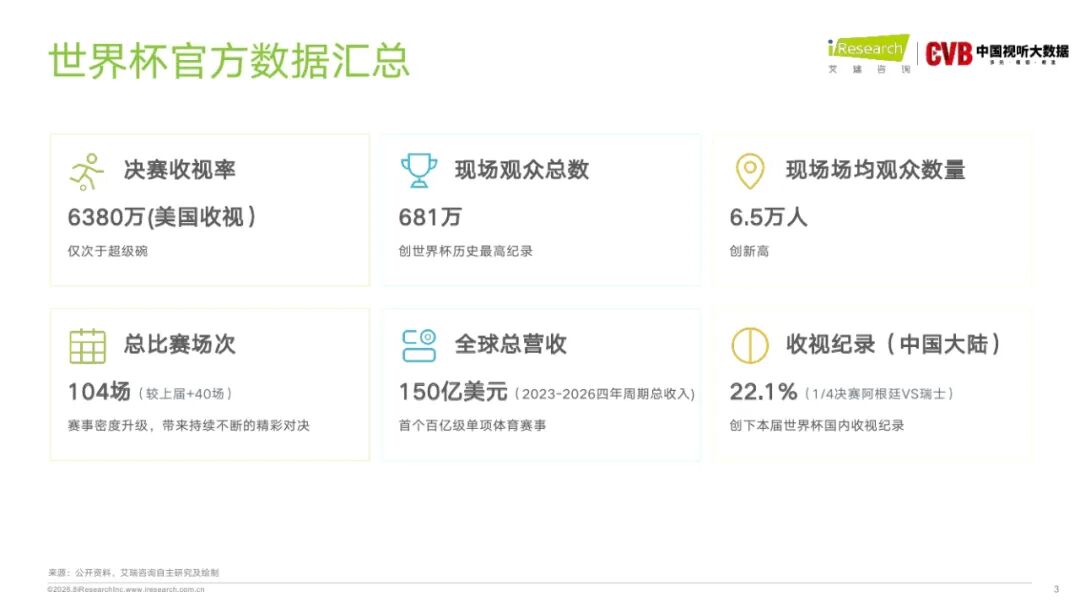Click the global revenue money icon
The height and width of the screenshot is (608, 1080).
coord(419,345)
